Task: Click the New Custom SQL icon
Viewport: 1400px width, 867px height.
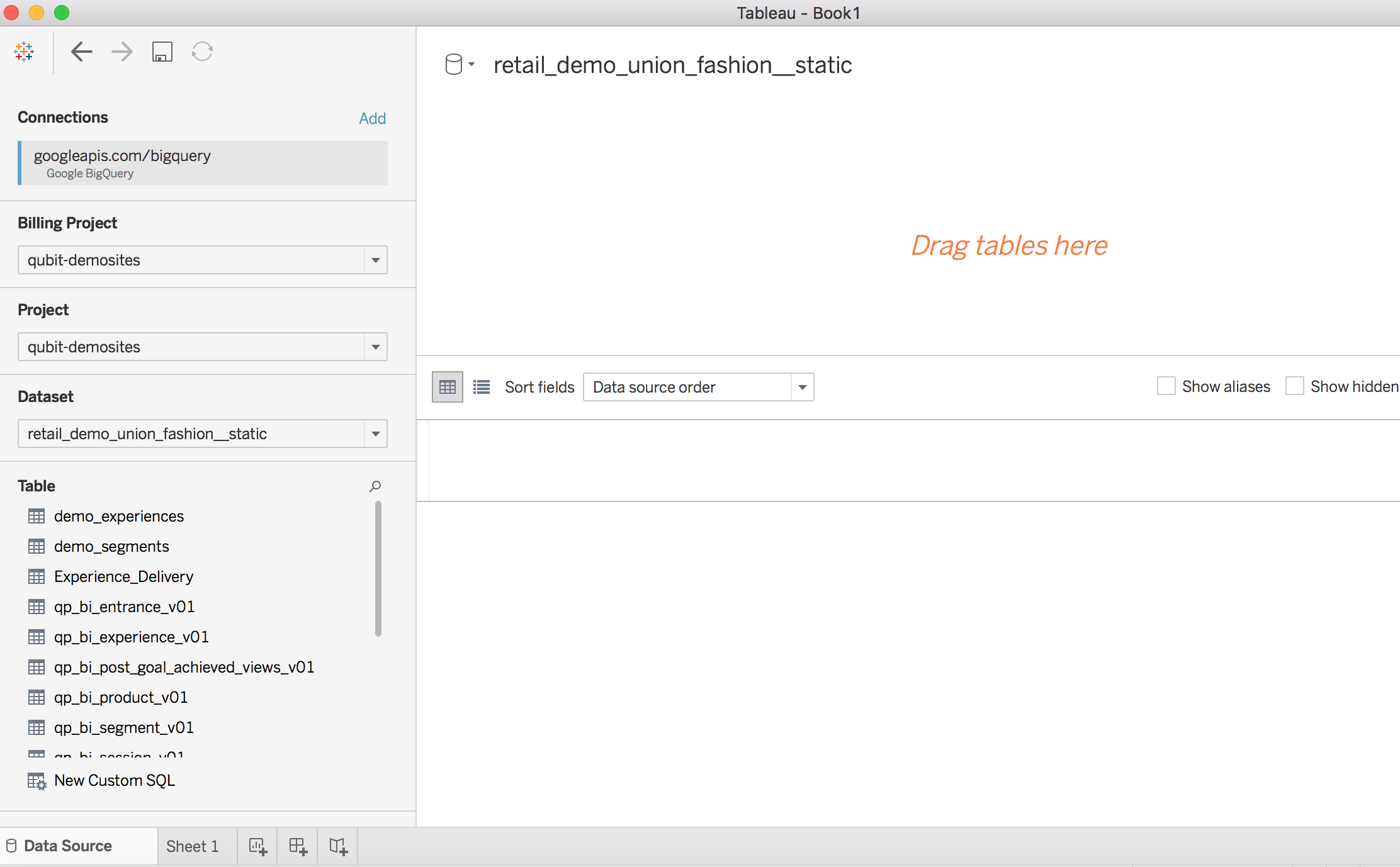Action: [37, 781]
